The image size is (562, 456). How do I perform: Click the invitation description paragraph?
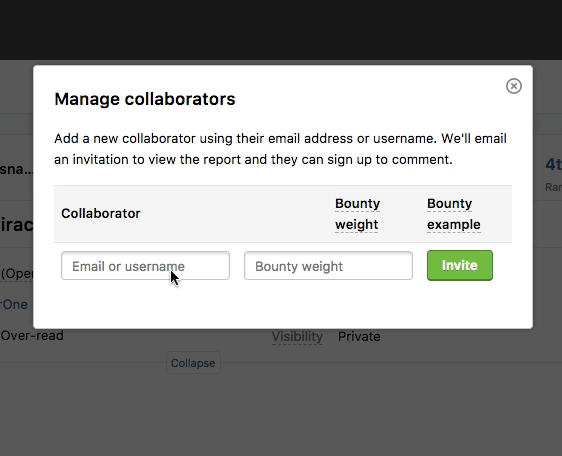pos(280,149)
